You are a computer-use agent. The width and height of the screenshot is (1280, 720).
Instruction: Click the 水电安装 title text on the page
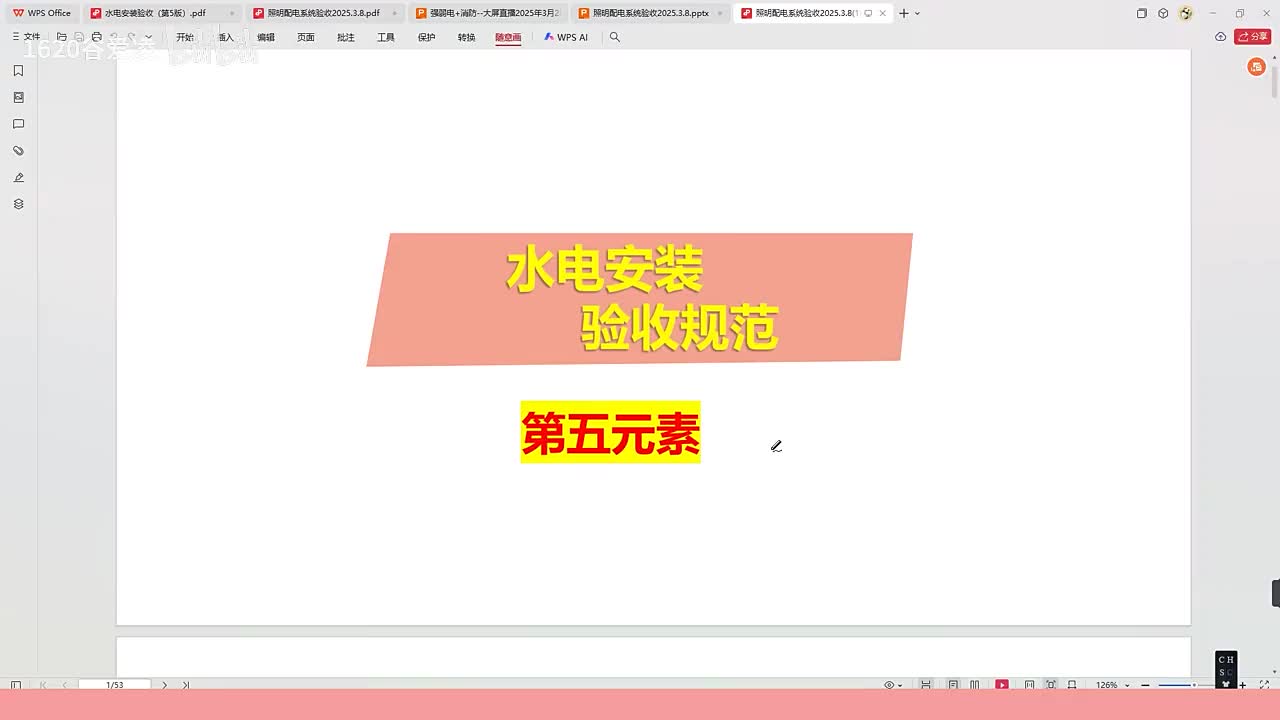click(x=605, y=270)
